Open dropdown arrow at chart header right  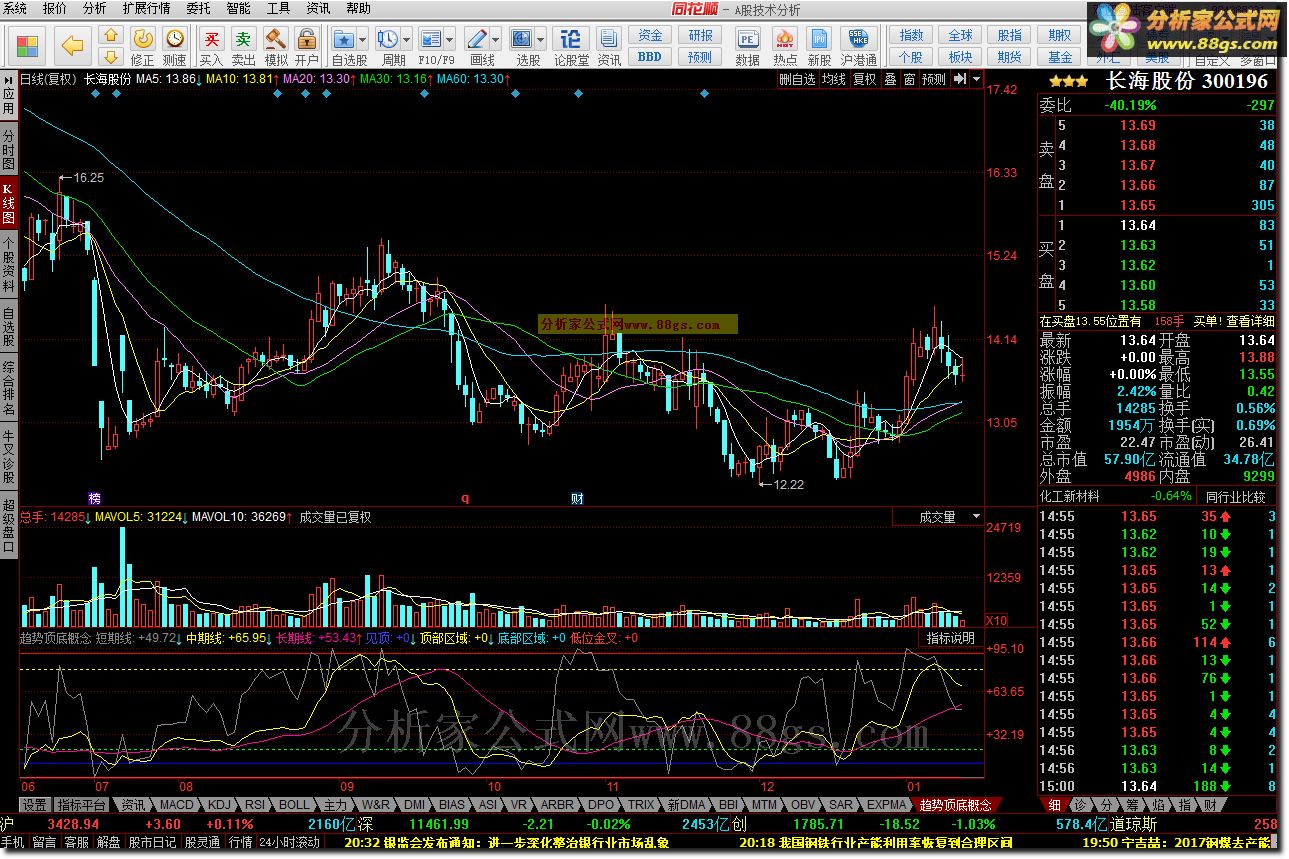(x=976, y=78)
